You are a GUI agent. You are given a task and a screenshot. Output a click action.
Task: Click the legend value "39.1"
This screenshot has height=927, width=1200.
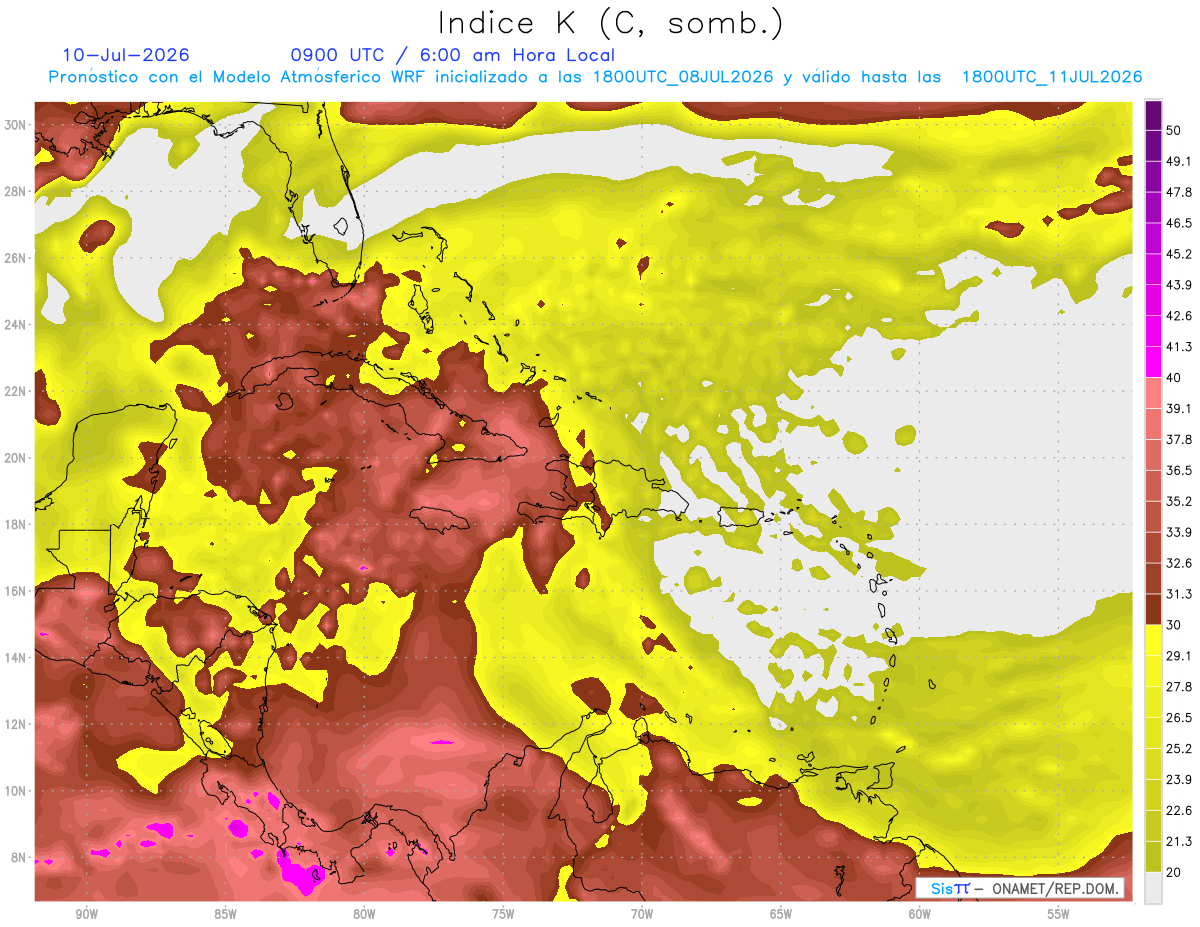(x=1179, y=408)
